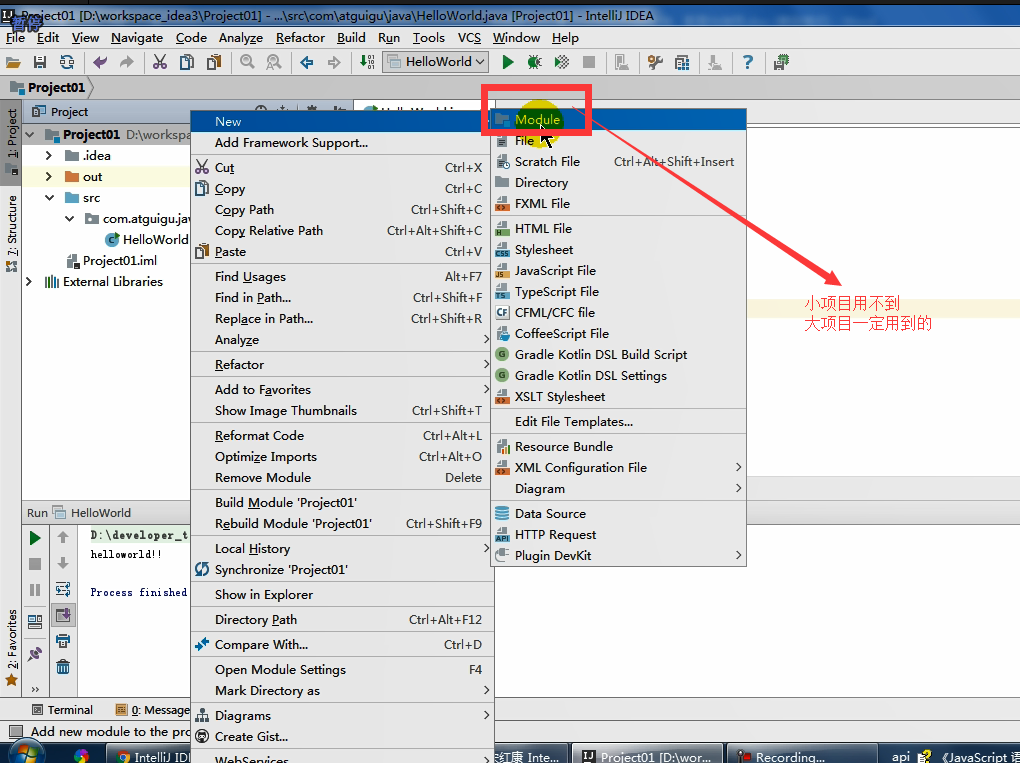Select Scratch File in New submenu
The height and width of the screenshot is (763, 1020).
619,162
